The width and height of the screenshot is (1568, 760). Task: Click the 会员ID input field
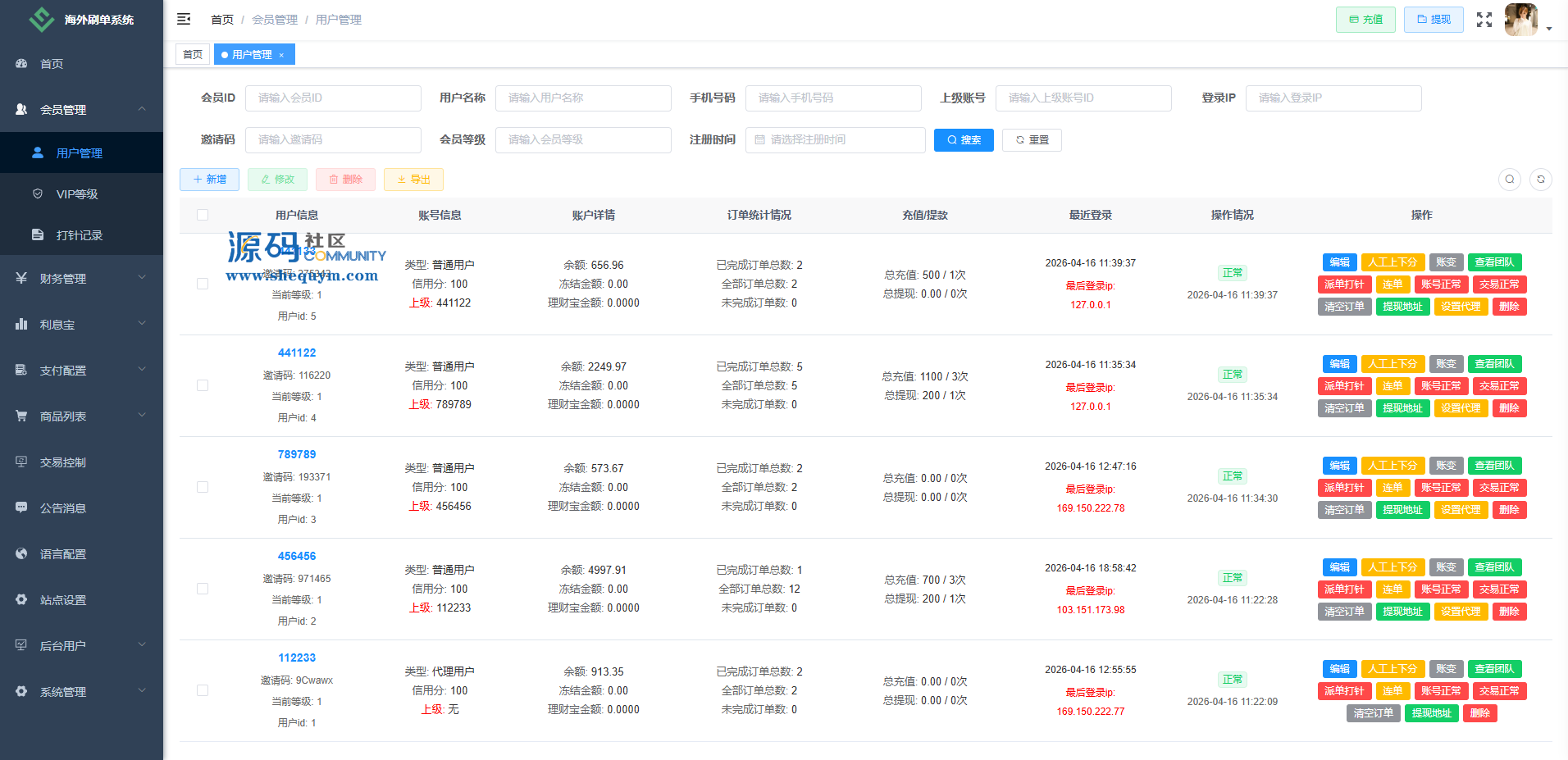pos(333,98)
